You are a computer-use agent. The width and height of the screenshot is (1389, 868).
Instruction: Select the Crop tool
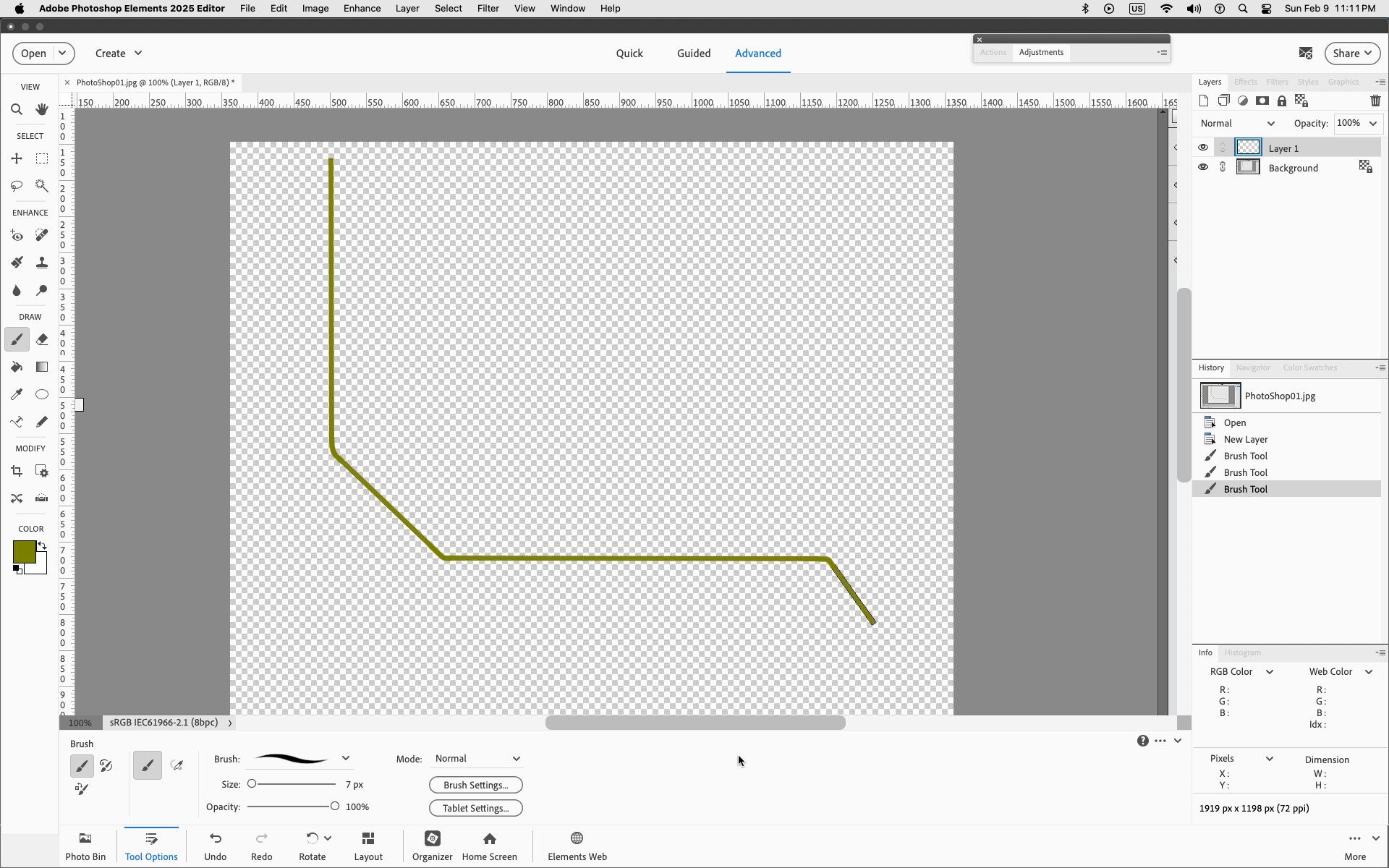[17, 471]
